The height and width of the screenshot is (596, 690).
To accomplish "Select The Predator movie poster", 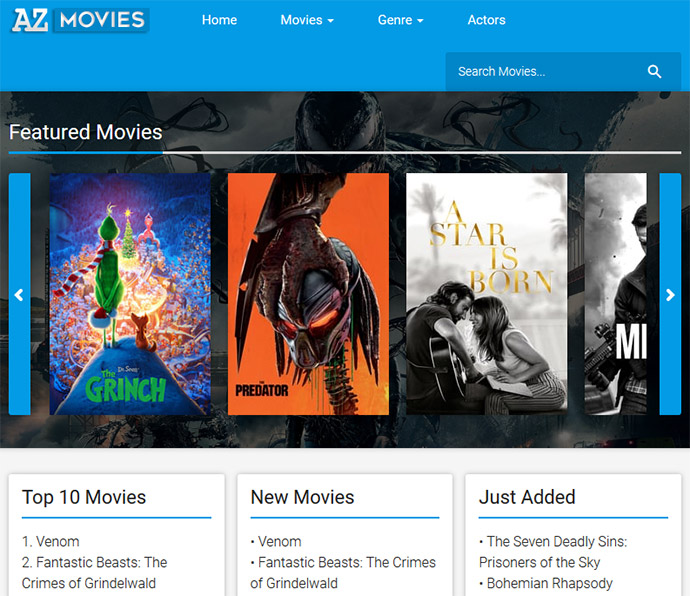I will (308, 294).
